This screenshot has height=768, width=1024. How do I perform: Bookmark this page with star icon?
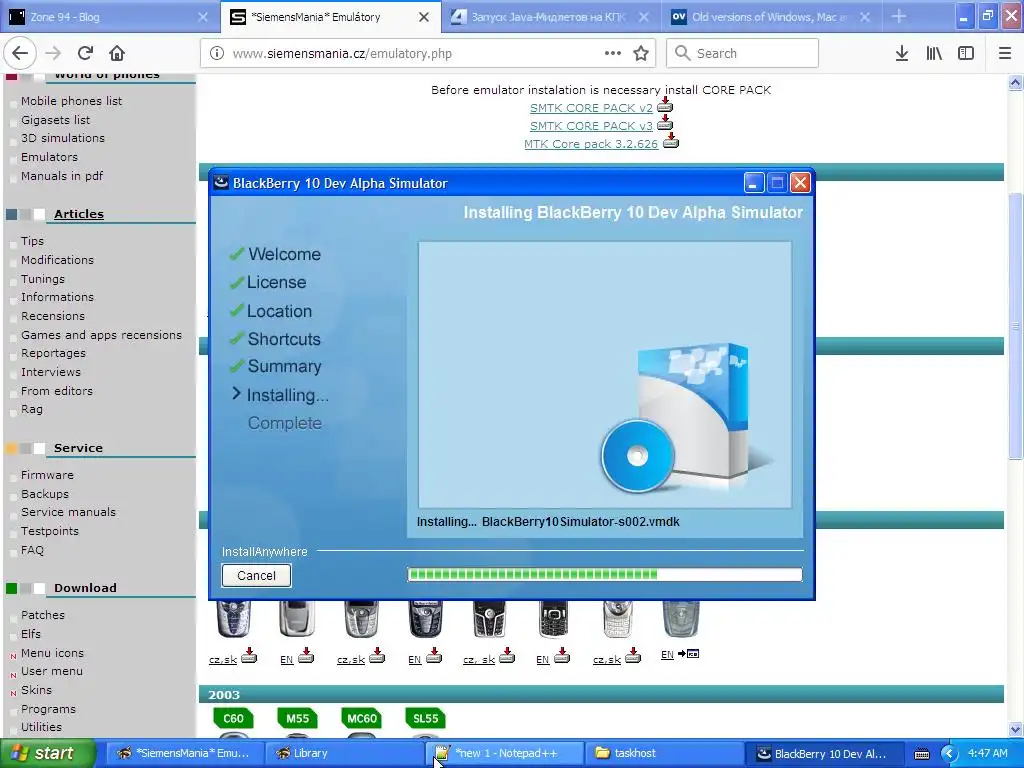click(x=641, y=54)
